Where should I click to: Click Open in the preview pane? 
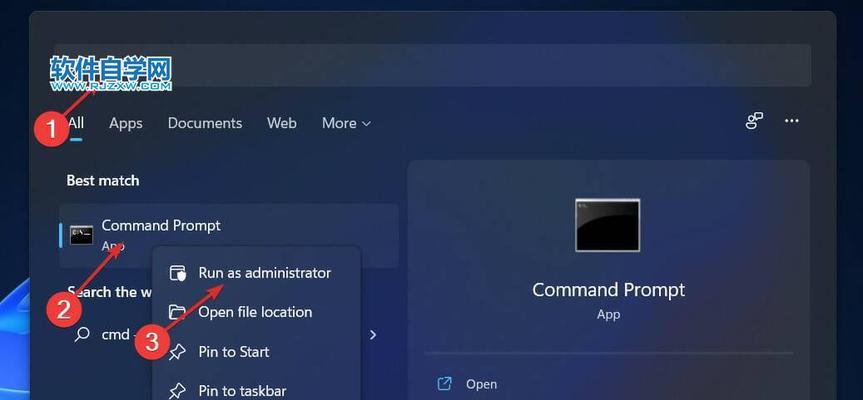(x=481, y=384)
